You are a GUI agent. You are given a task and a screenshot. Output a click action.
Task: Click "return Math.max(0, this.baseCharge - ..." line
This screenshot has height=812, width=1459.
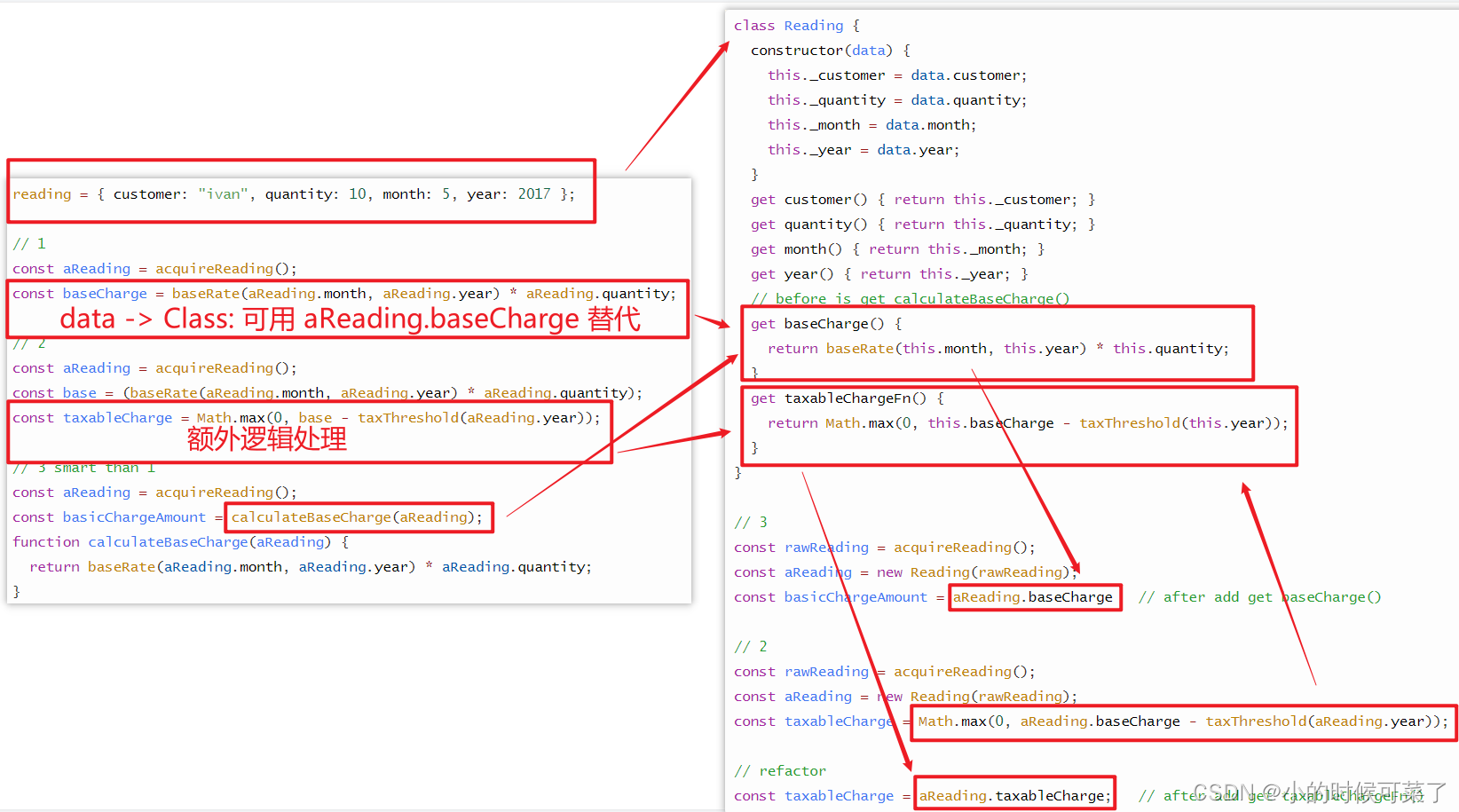click(1028, 422)
